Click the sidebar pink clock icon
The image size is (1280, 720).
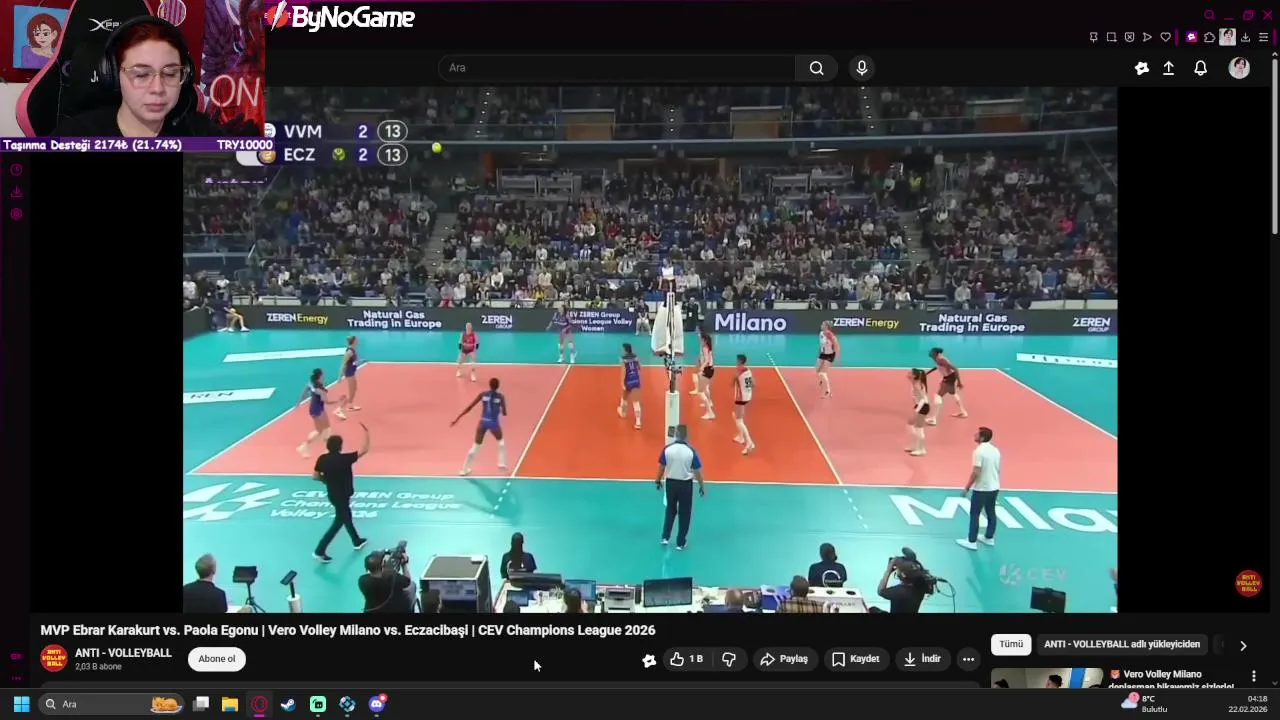[16, 170]
